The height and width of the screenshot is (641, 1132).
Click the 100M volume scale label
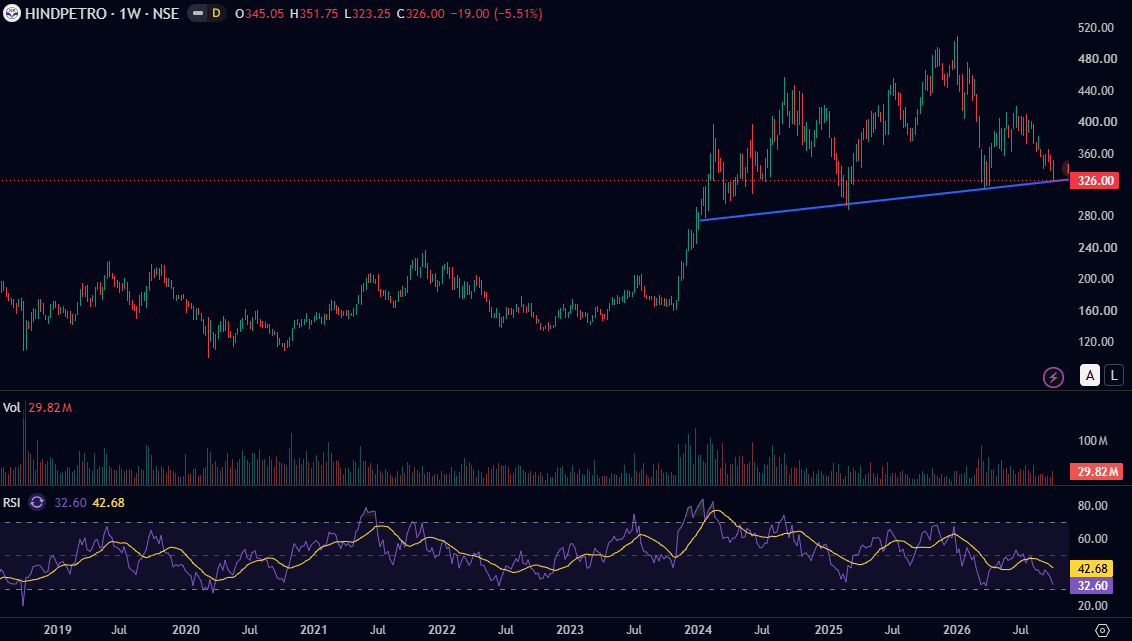[x=1092, y=441]
